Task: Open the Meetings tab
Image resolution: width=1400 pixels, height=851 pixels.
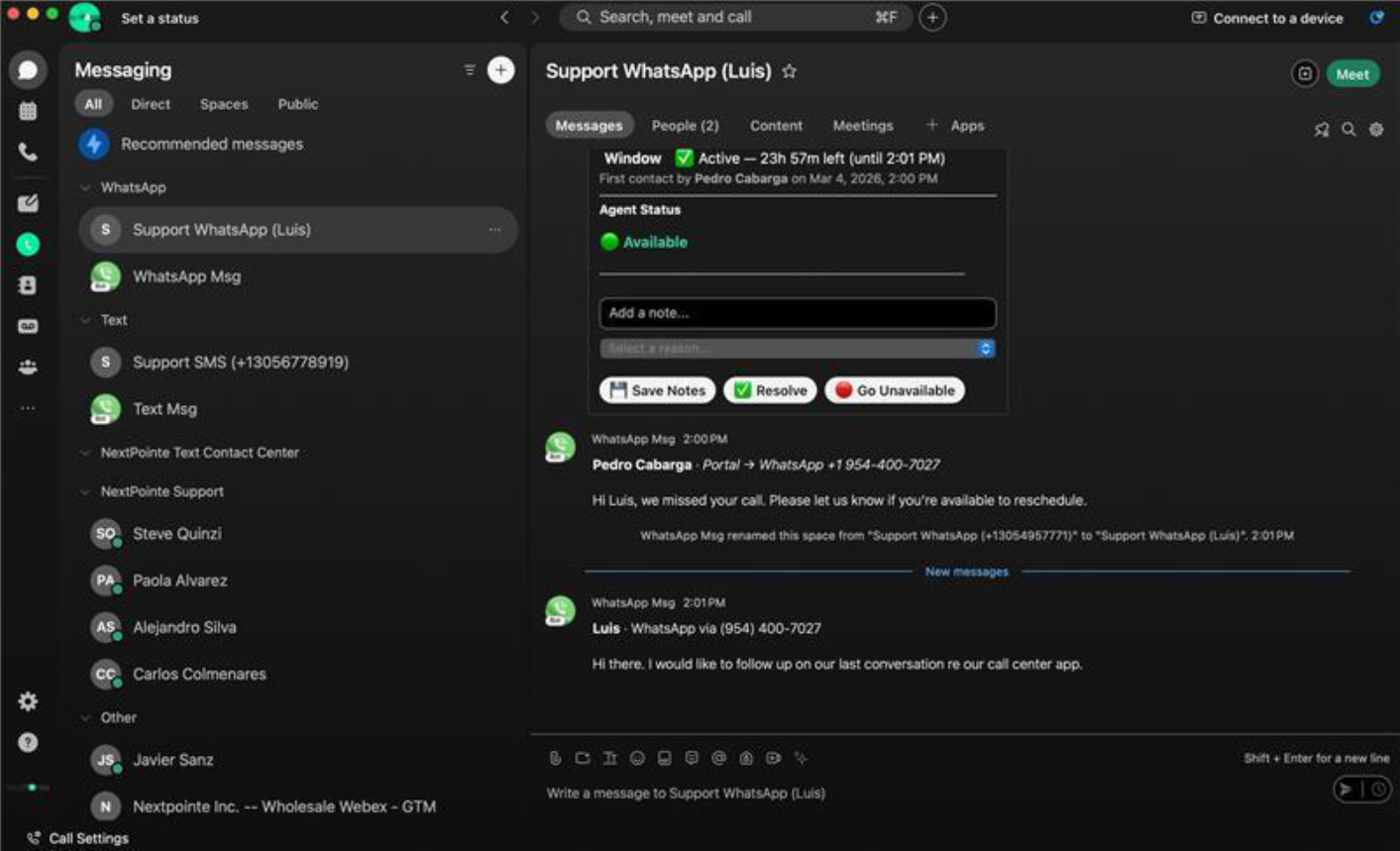Action: point(863,126)
